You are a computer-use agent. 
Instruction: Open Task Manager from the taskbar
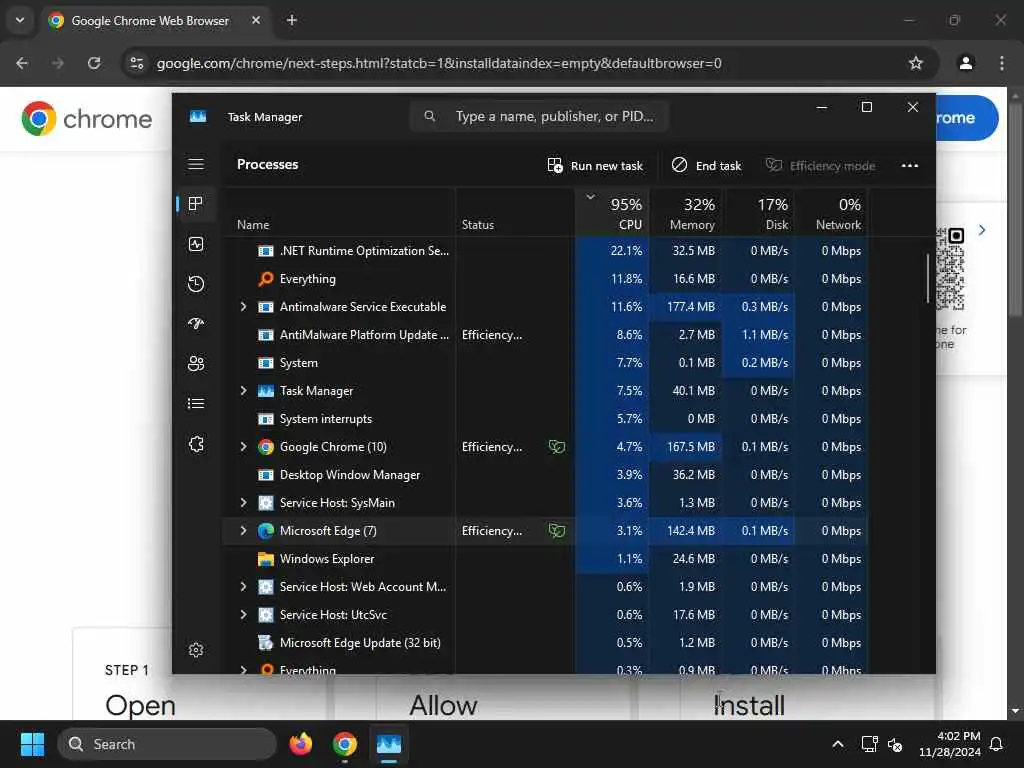coord(389,744)
